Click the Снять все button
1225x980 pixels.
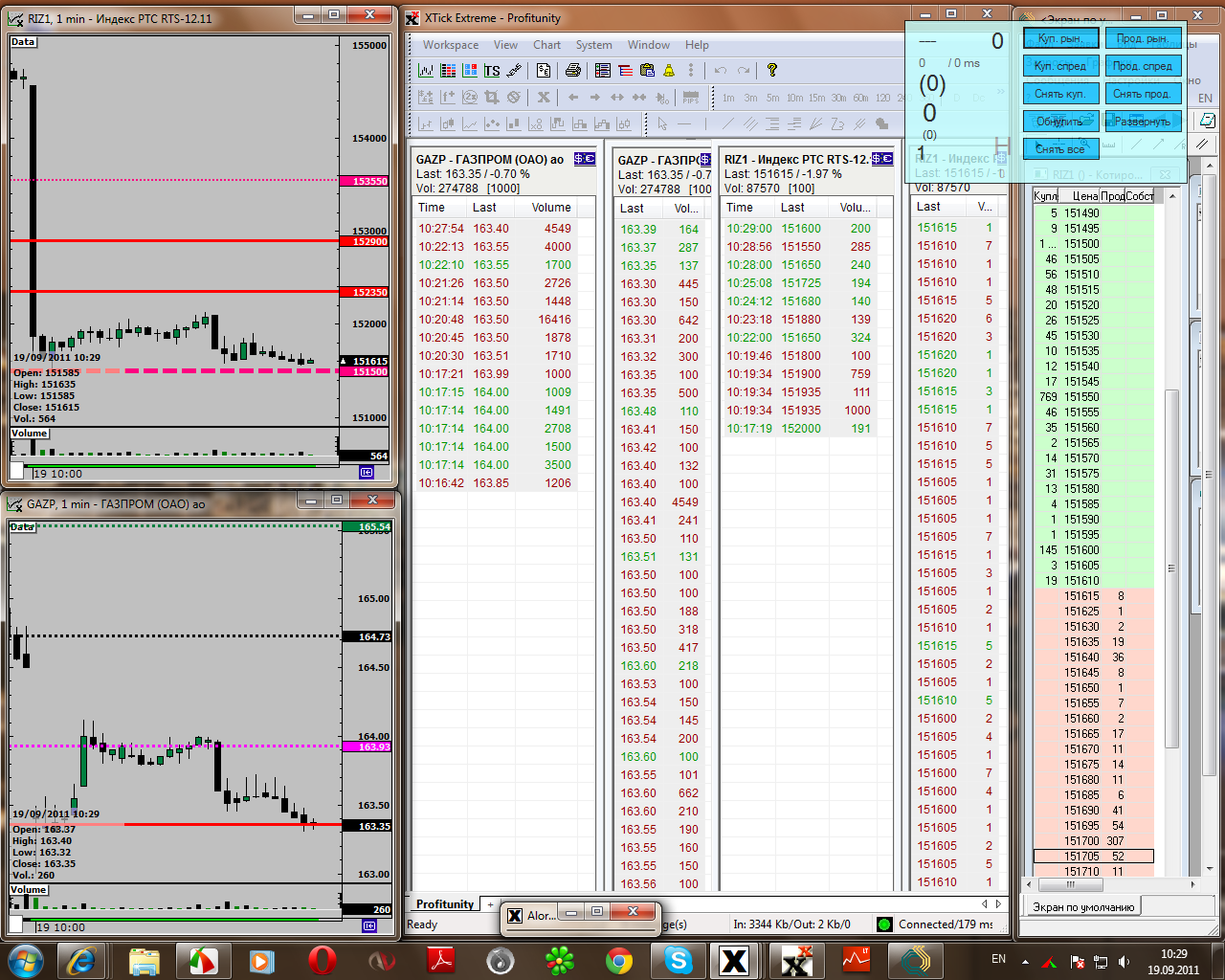(x=1060, y=149)
